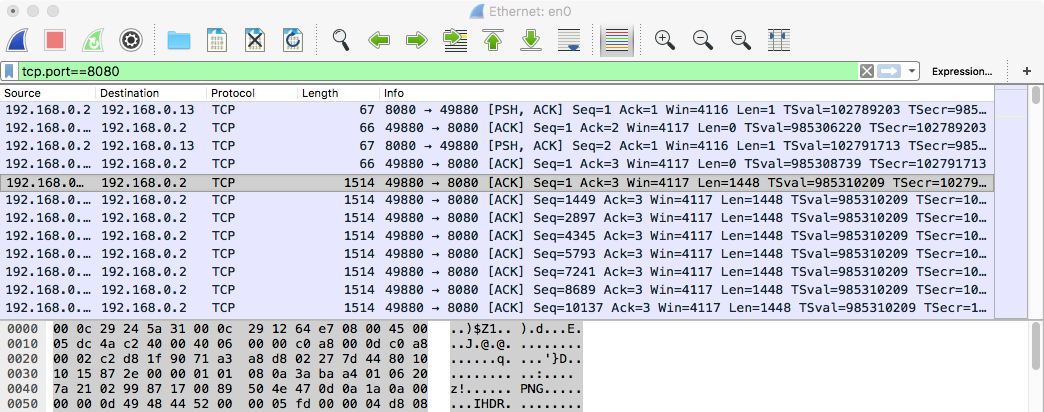Viewport: 1044px width, 412px height.
Task: Open the filter bookmarks menu
Action: (10, 71)
